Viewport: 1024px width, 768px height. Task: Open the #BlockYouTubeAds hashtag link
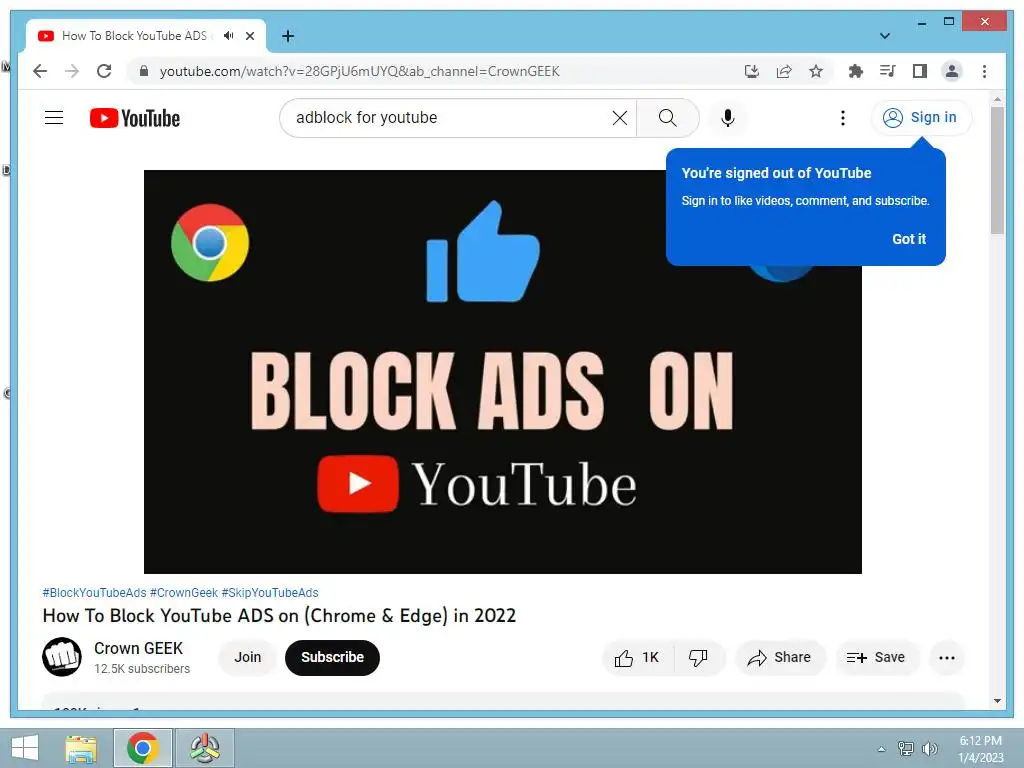click(94, 592)
